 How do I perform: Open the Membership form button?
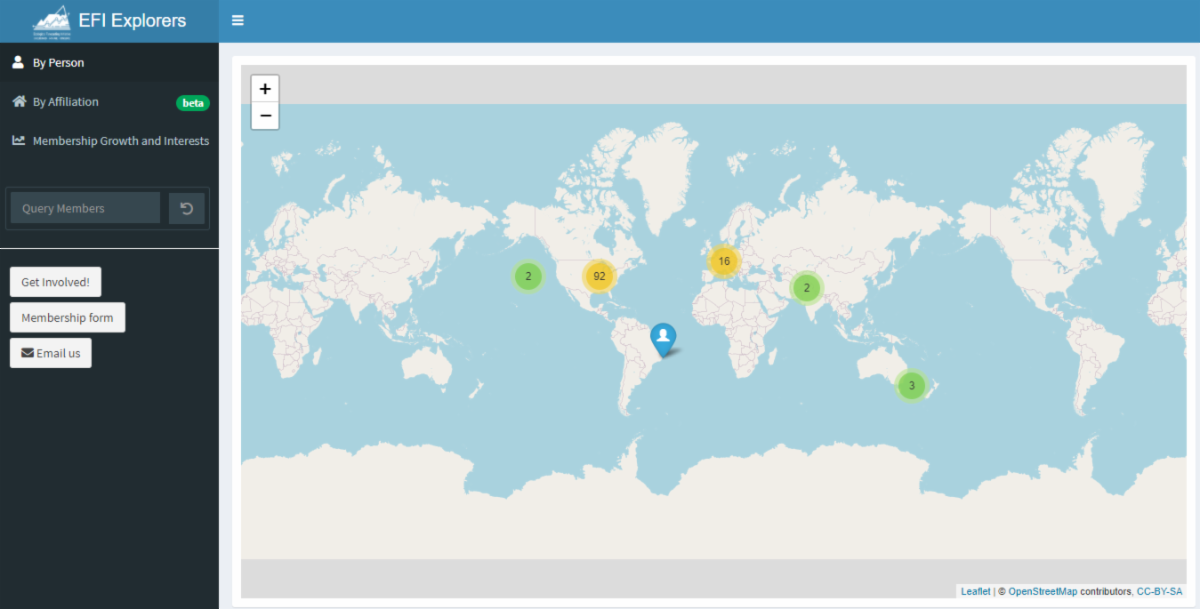(x=67, y=318)
